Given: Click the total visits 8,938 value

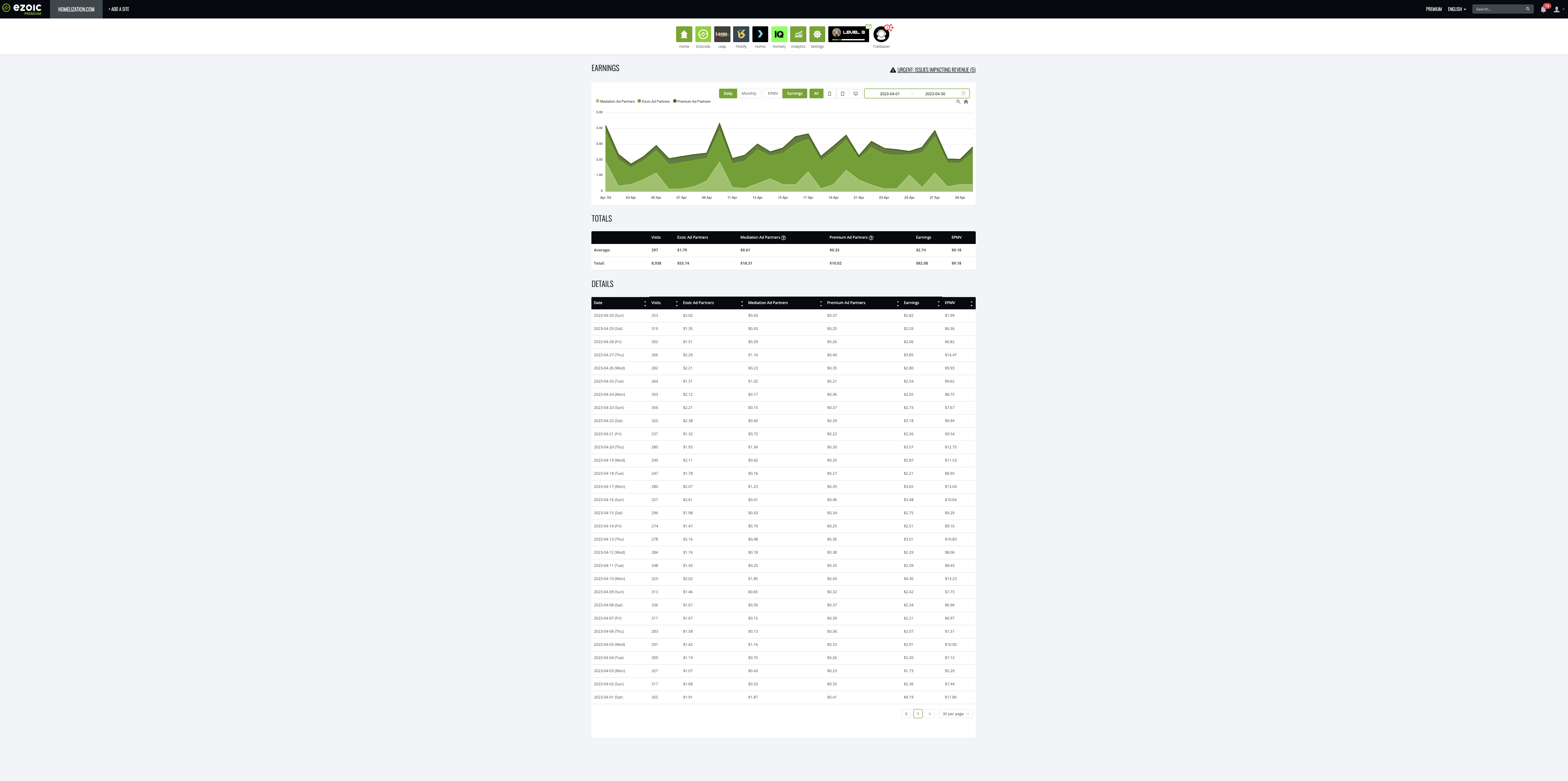Looking at the screenshot, I should [x=655, y=264].
